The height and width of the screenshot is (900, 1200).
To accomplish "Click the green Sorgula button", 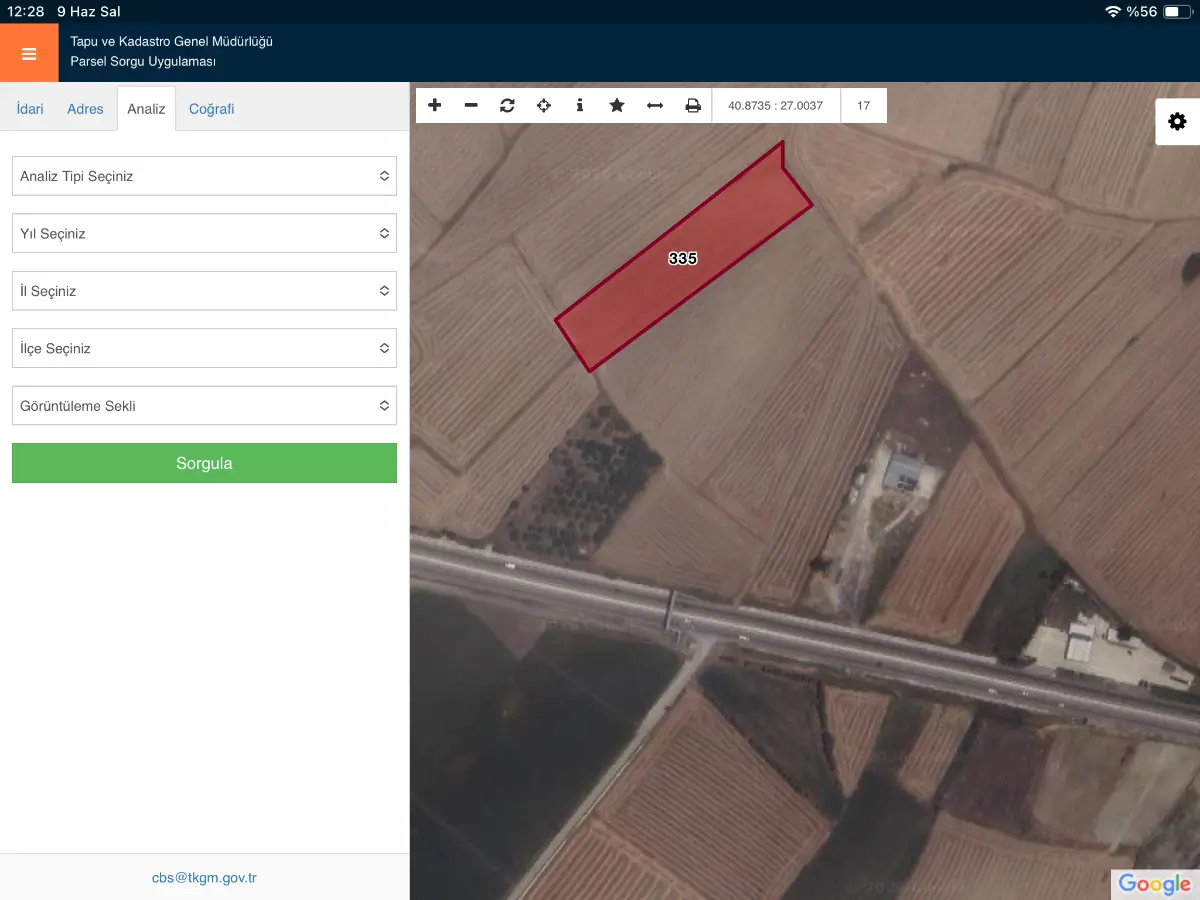I will click(204, 463).
